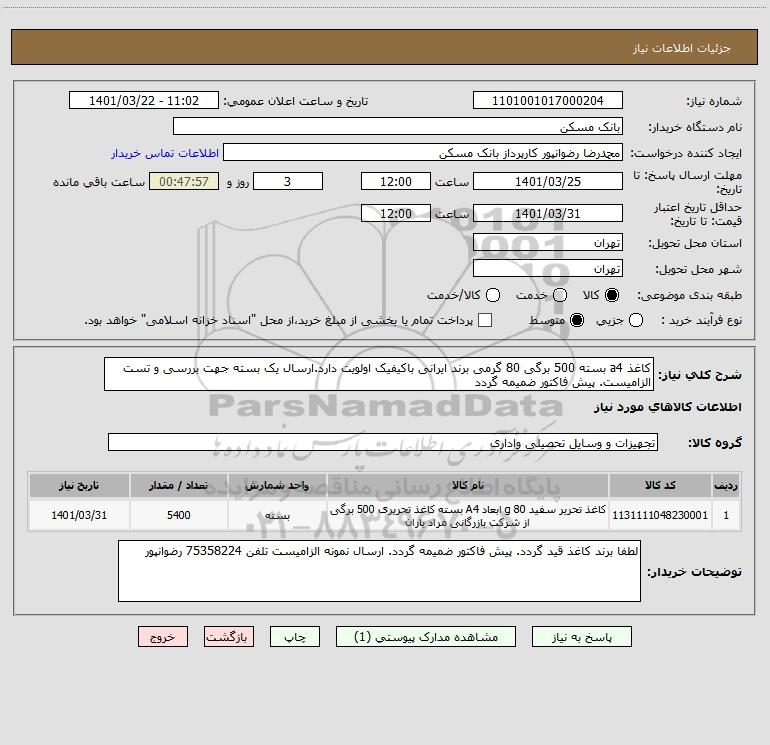Select the کالا/خدمت radio button
This screenshot has width=770, height=745.
(493, 295)
